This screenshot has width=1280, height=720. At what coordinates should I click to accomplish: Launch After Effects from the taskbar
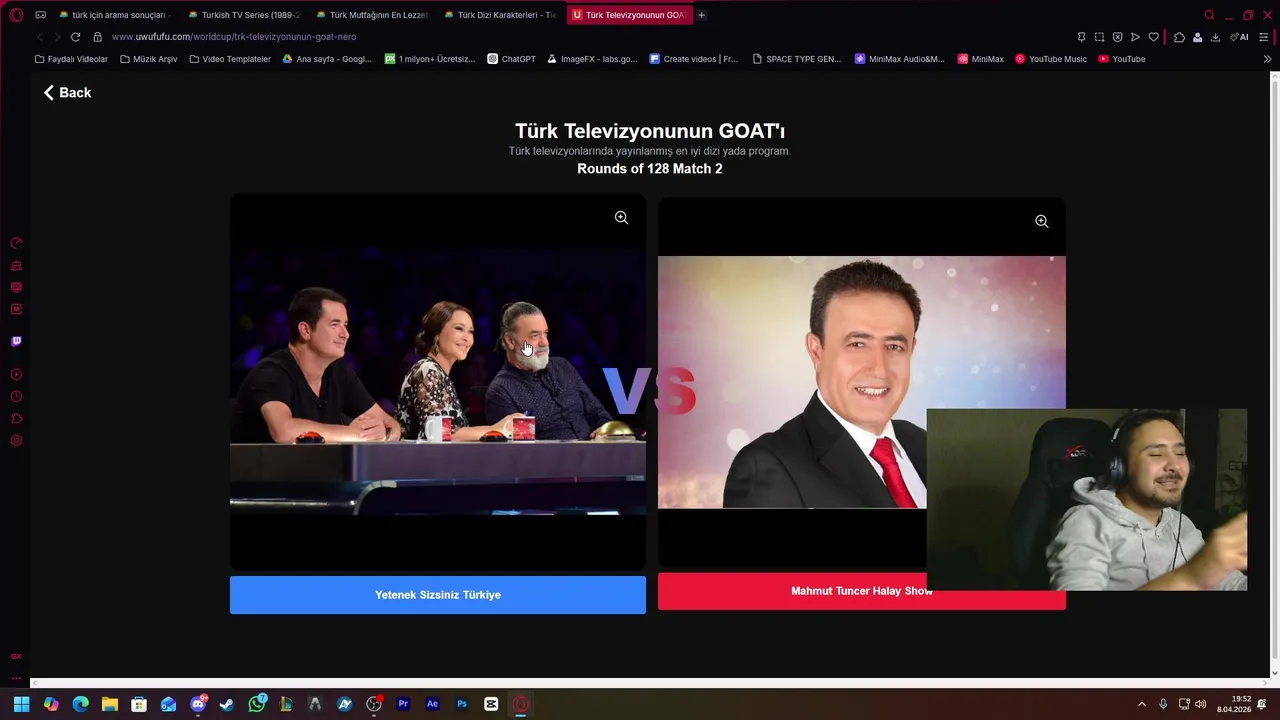pos(432,704)
